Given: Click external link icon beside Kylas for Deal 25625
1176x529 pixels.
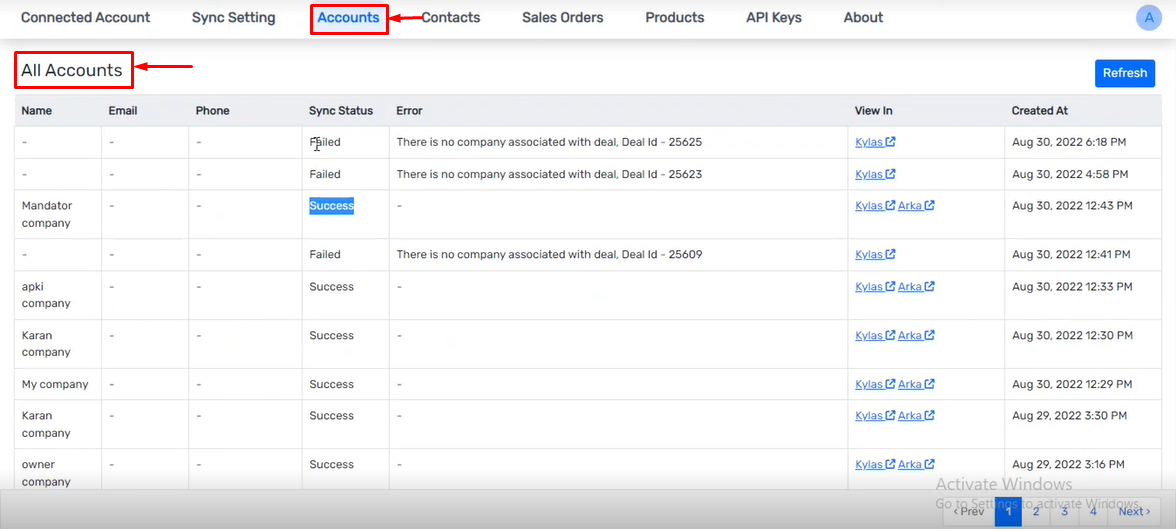Looking at the screenshot, I should click(890, 142).
